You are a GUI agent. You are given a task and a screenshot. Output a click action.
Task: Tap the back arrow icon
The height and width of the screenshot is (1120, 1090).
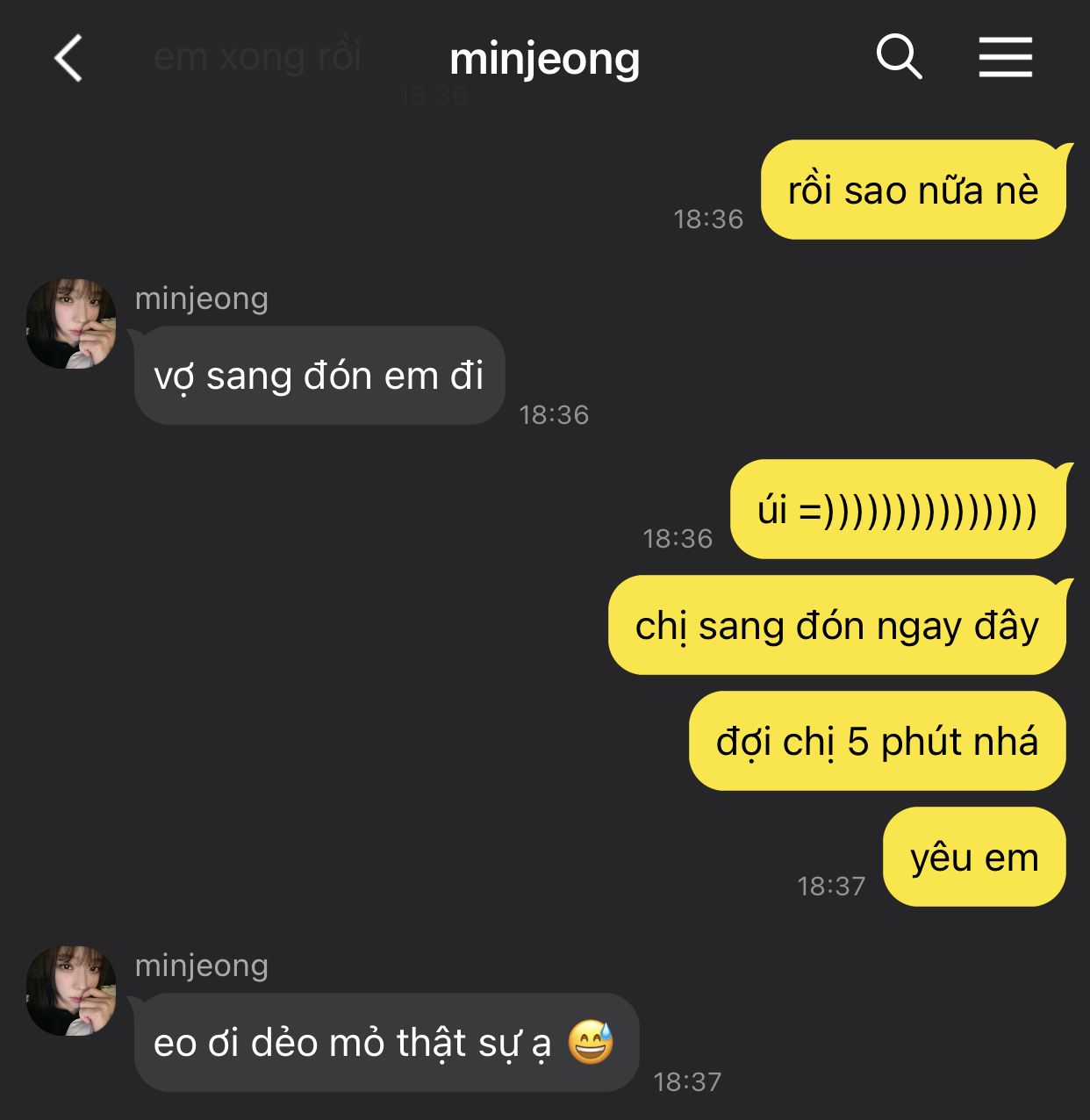[x=68, y=59]
